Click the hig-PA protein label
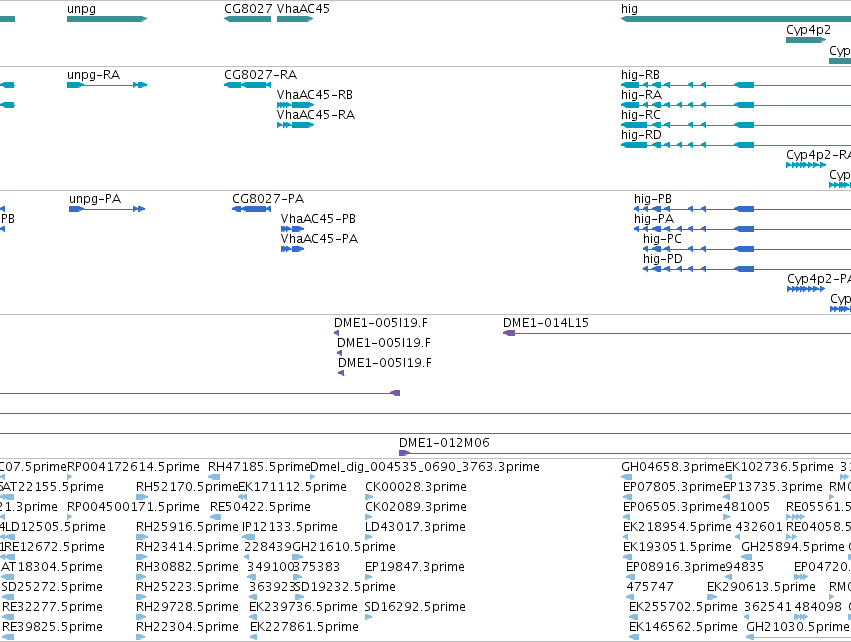This screenshot has width=851, height=642. point(654,219)
